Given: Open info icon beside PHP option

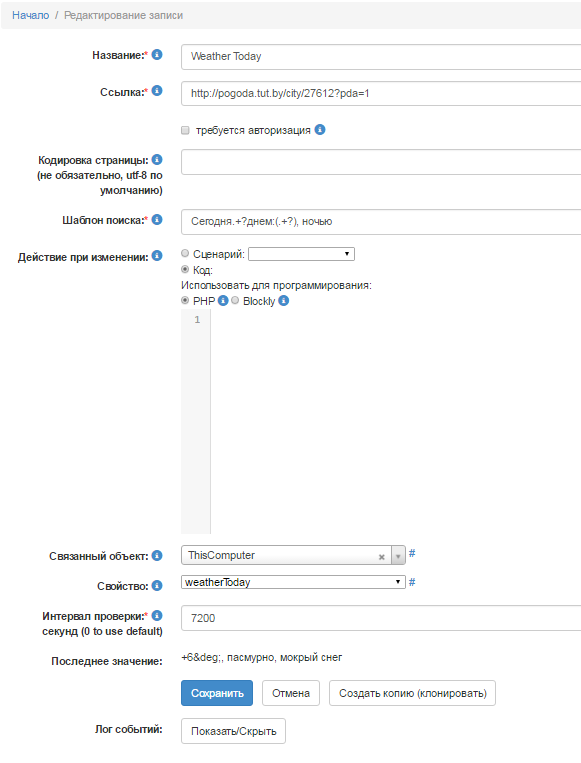Looking at the screenshot, I should (x=223, y=301).
